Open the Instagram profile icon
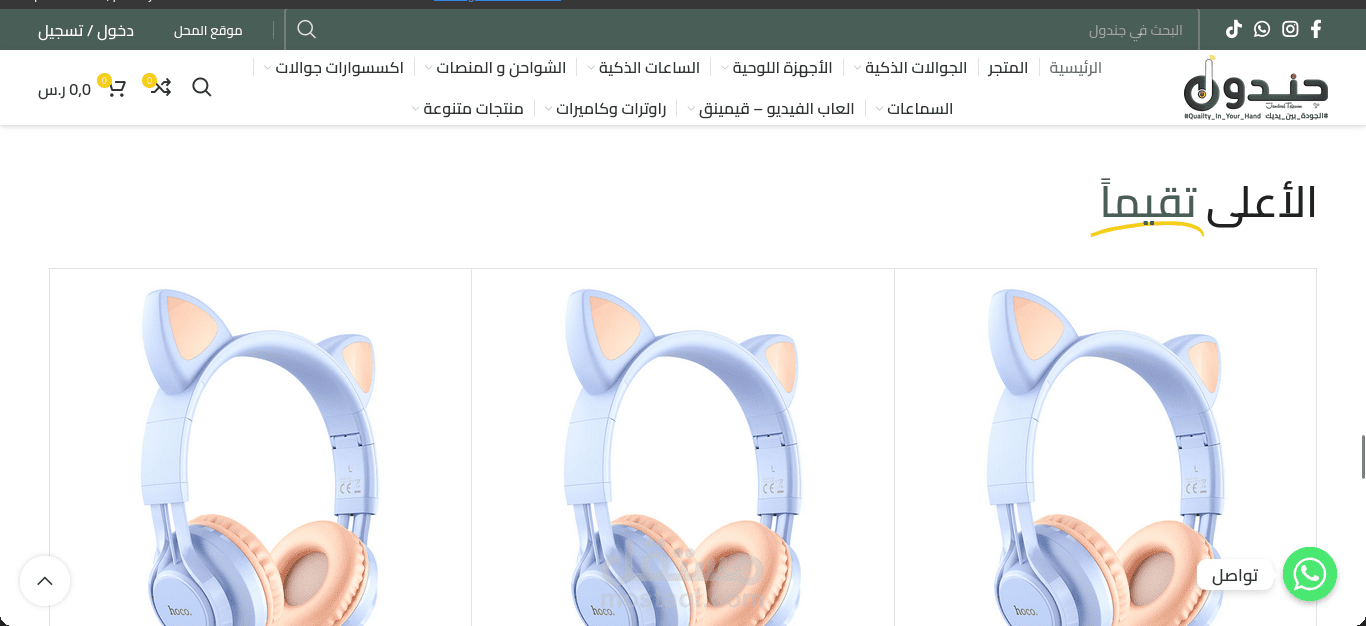1366x626 pixels. pos(1290,29)
